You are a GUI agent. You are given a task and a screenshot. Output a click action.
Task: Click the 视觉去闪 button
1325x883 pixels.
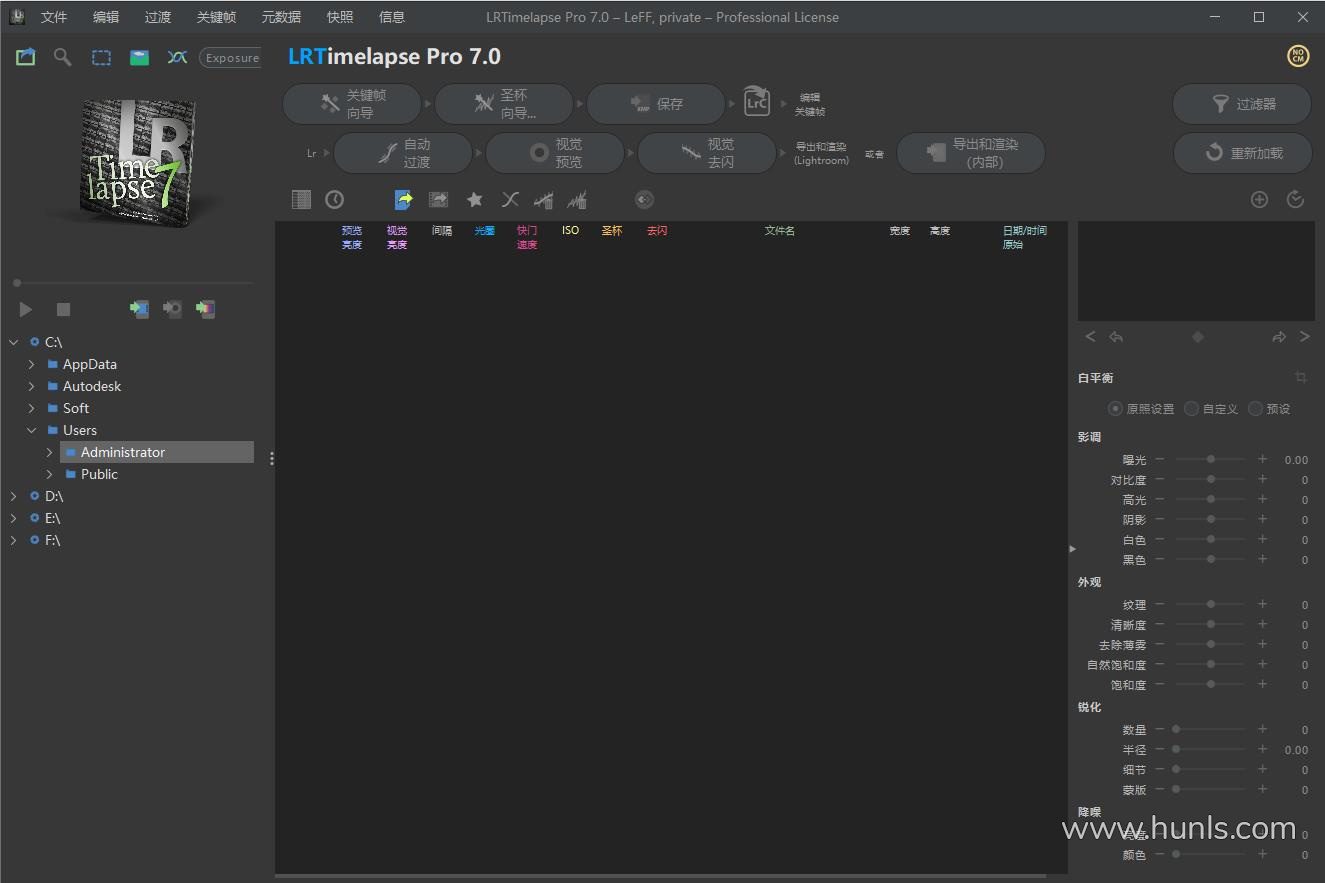[x=707, y=153]
